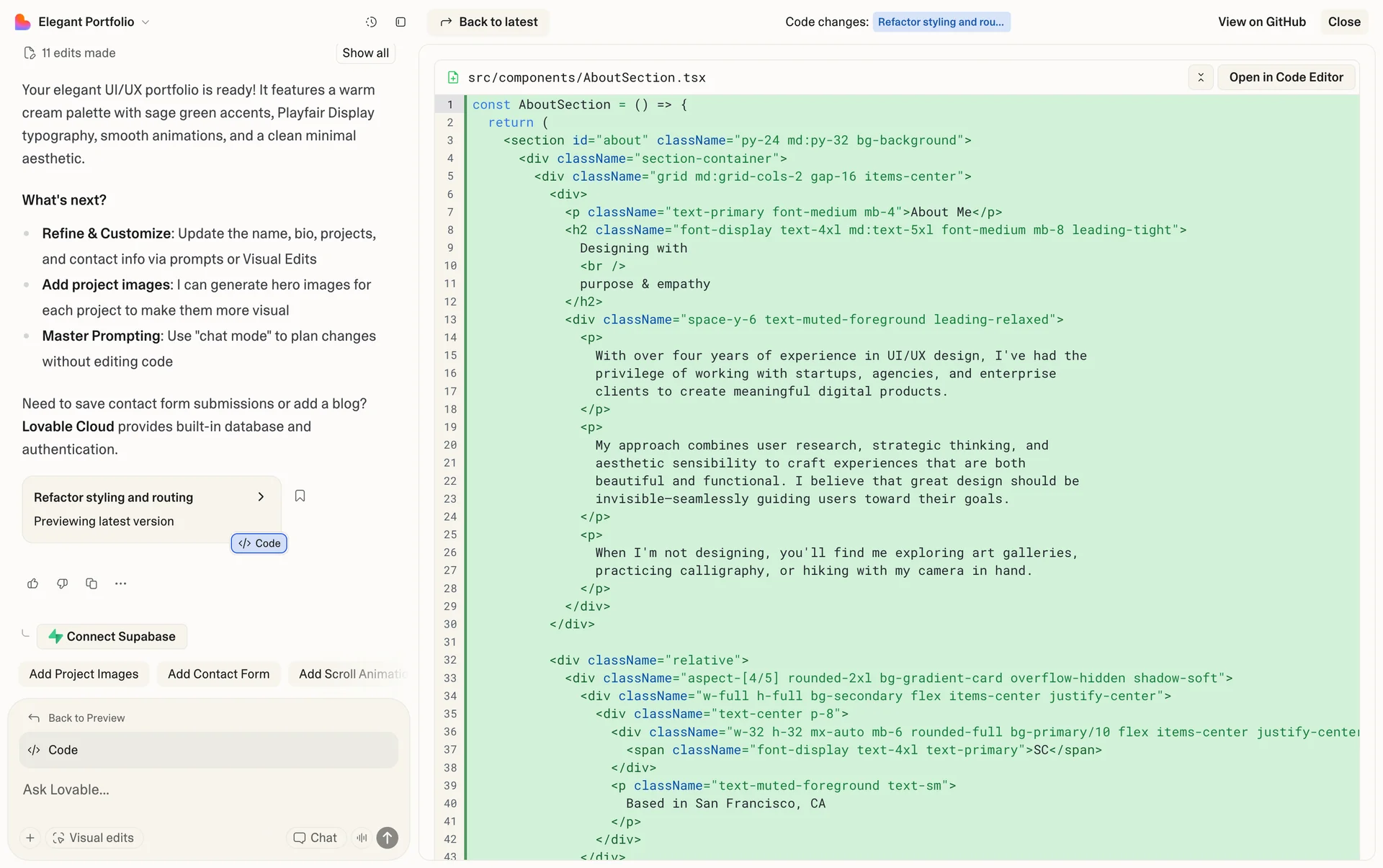Bookmark the Refactor styling version
The image size is (1383, 868).
coord(300,496)
